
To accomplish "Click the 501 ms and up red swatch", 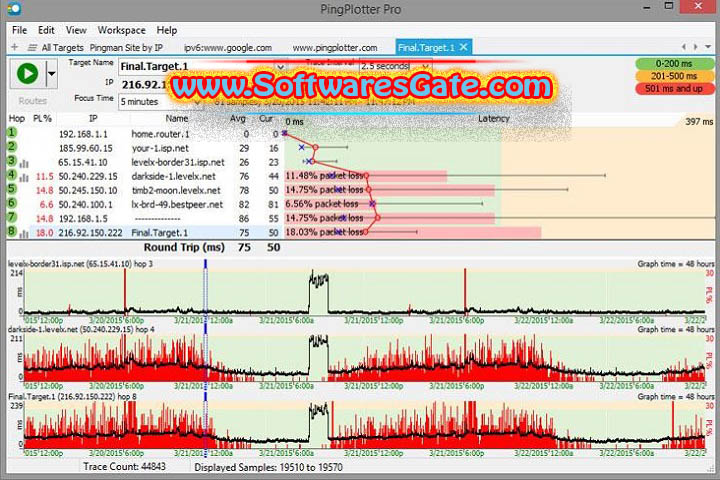I will pos(674,89).
